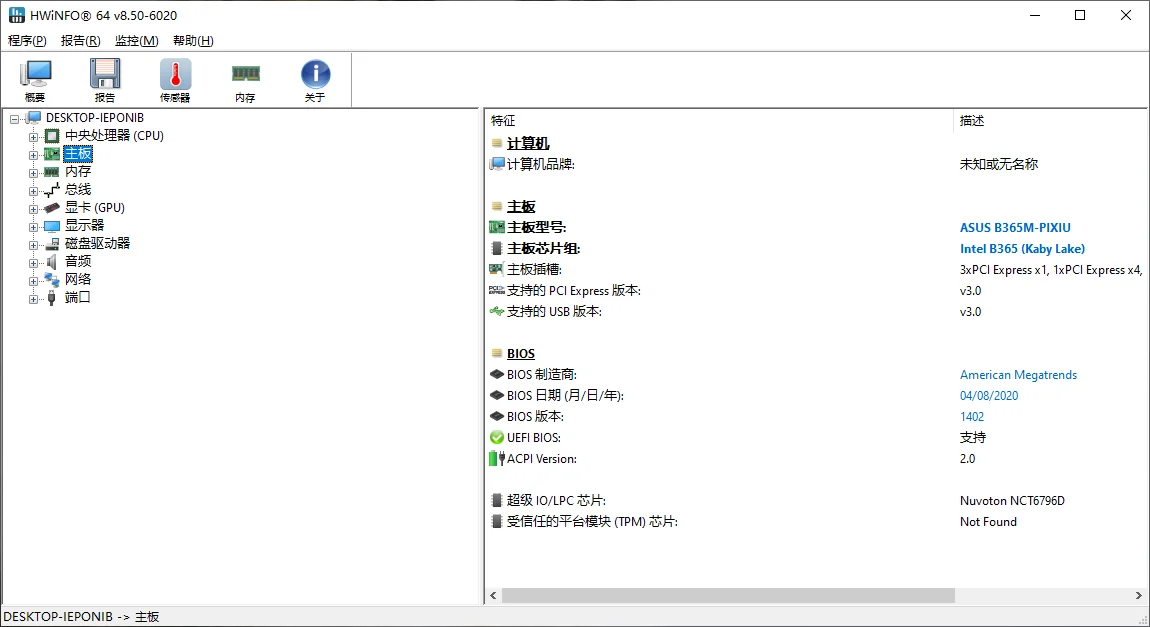This screenshot has width=1150, height=627.
Task: Click the scrollbar left arrow
Action: click(x=493, y=595)
